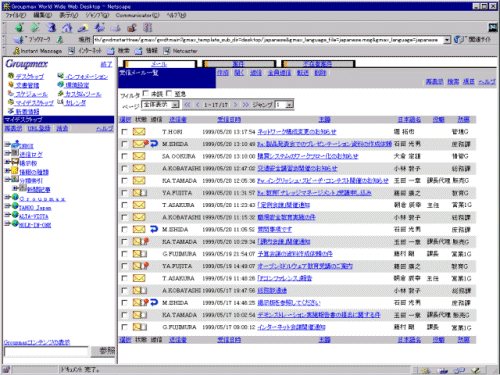Go back with the Netscape Back arrow
The height and width of the screenshot is (375, 500).
tap(19, 28)
